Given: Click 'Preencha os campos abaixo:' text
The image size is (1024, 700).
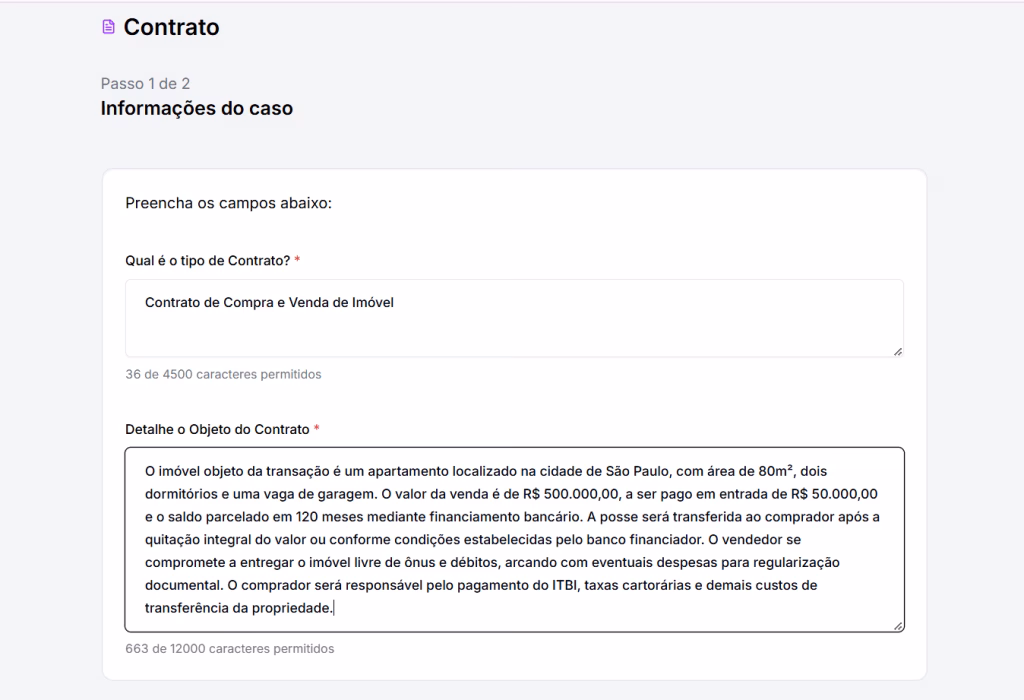Looking at the screenshot, I should pos(229,203).
